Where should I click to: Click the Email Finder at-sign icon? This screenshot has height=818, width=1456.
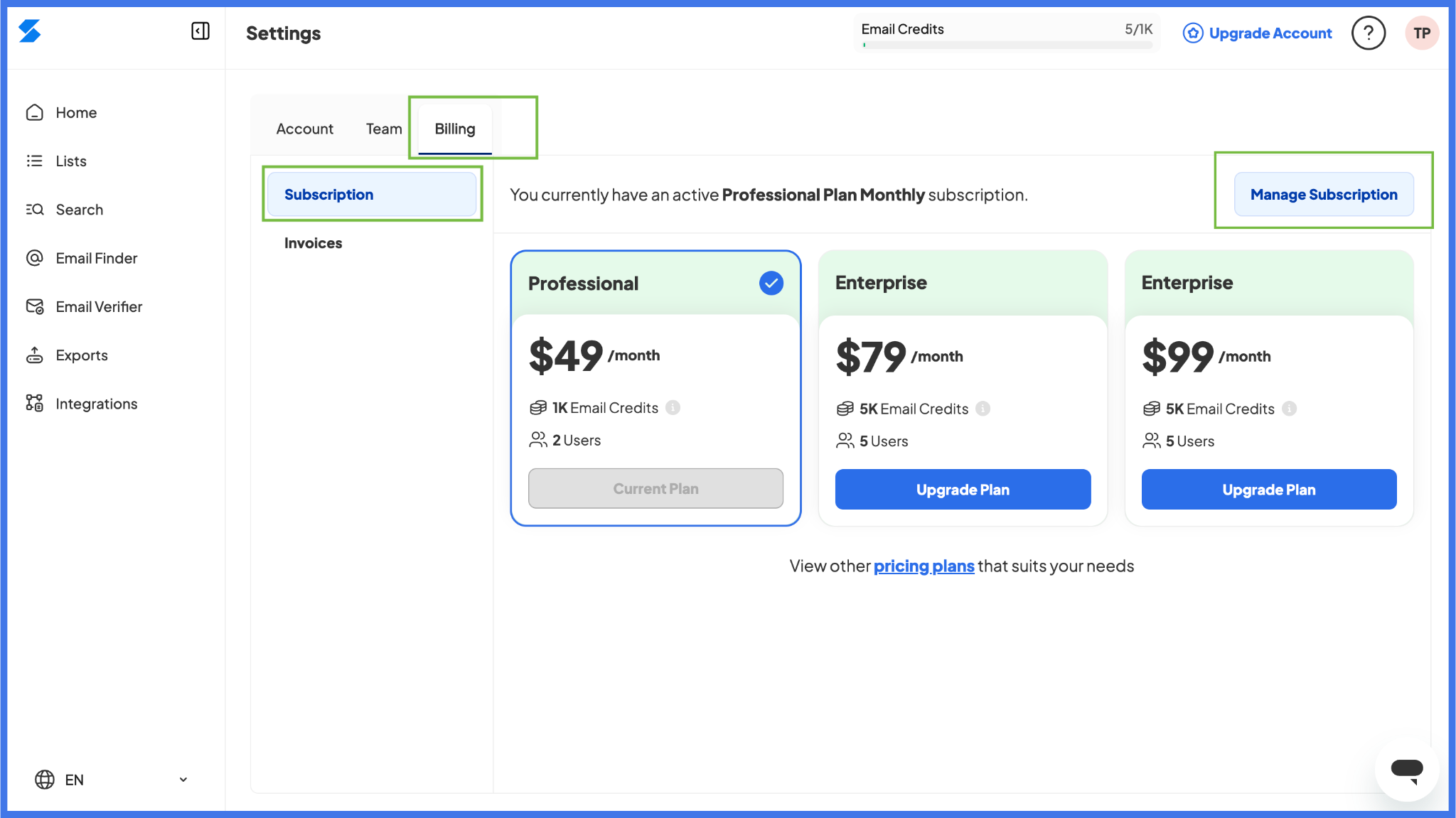pyautogui.click(x=34, y=258)
